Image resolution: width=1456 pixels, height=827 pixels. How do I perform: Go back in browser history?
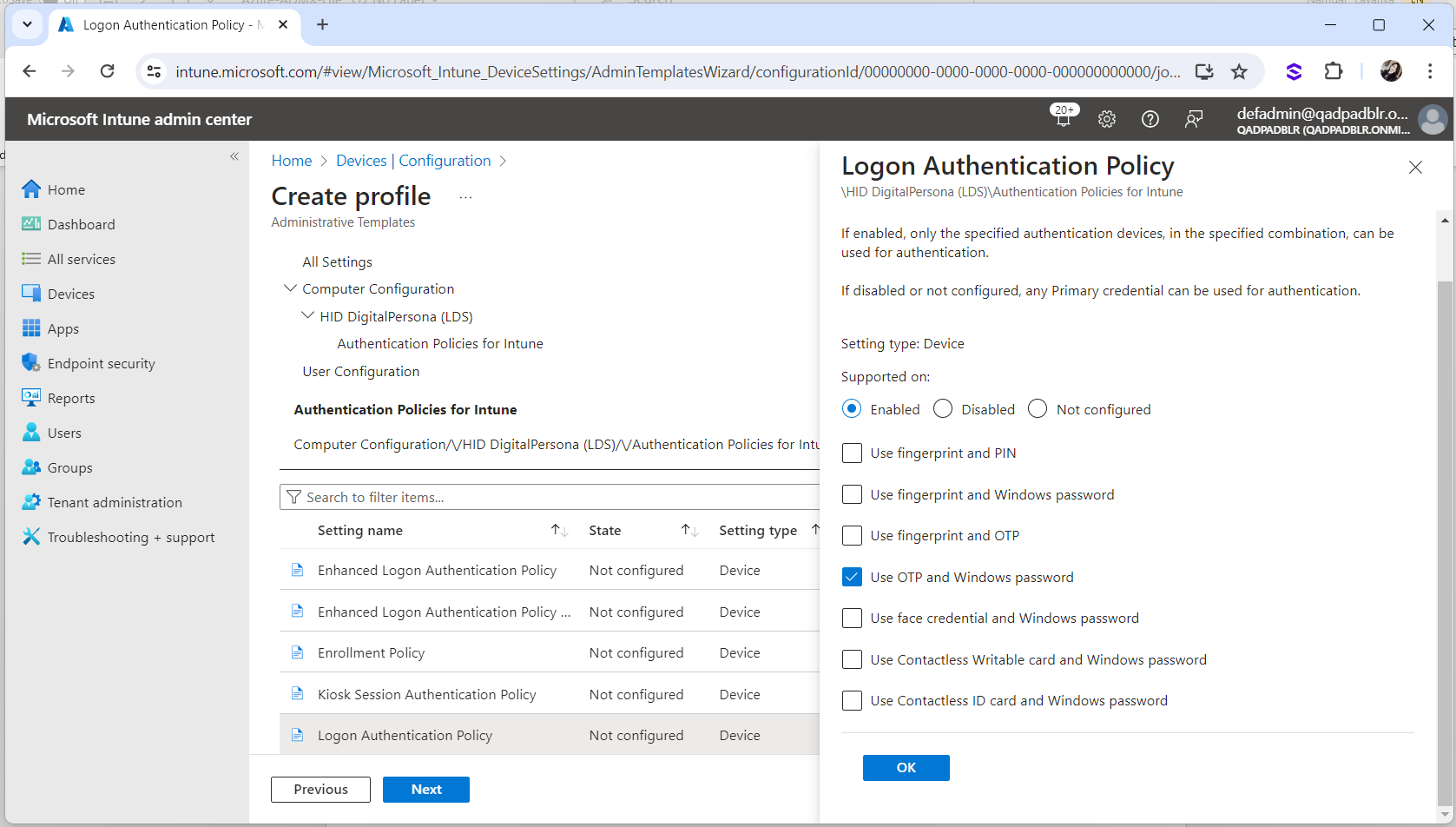pyautogui.click(x=30, y=71)
